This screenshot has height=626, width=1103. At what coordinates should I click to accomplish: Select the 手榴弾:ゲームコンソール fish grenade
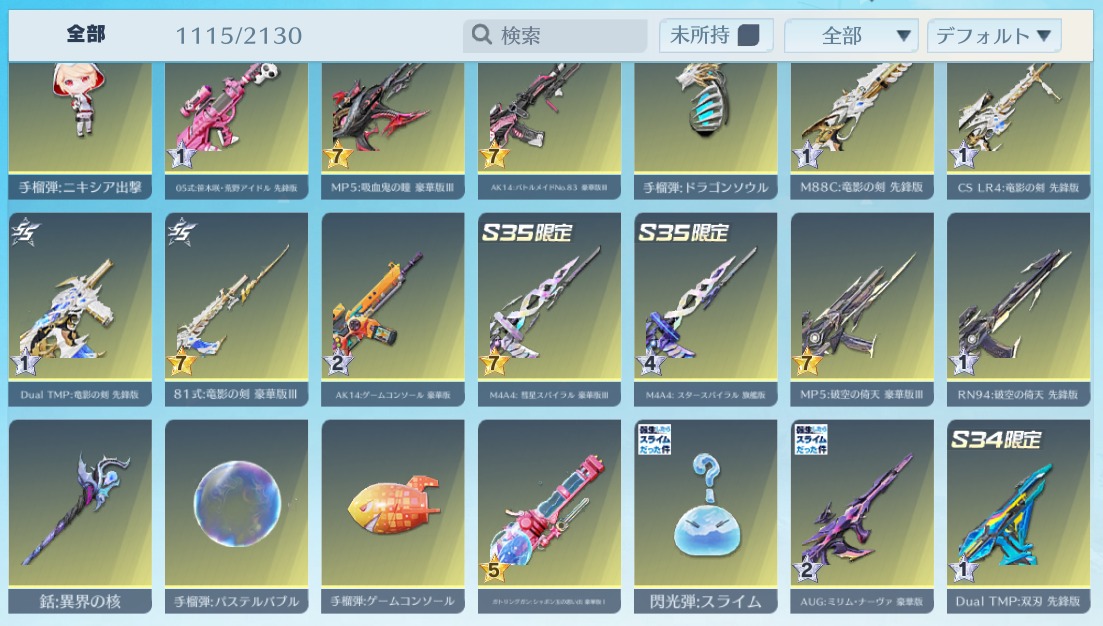[x=393, y=517]
